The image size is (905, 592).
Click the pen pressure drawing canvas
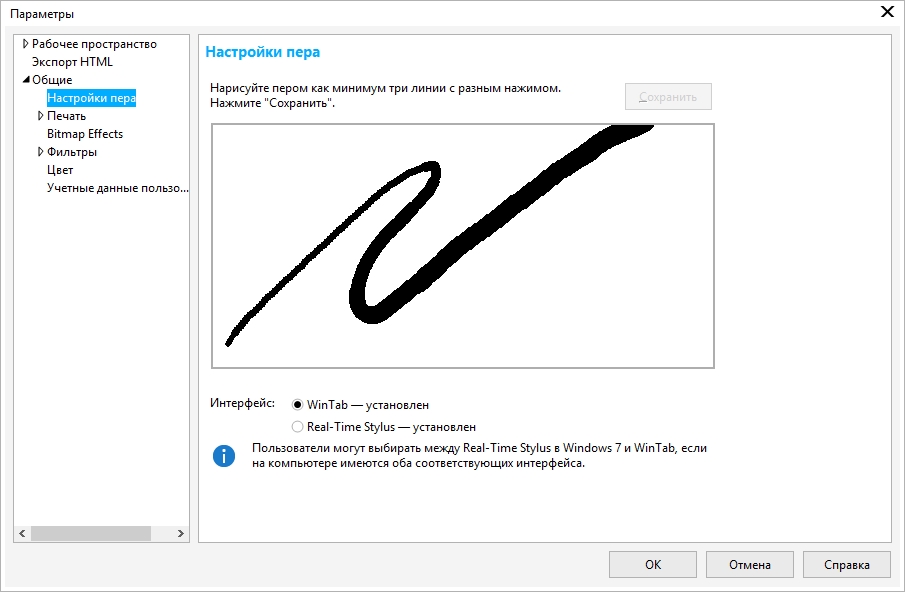[x=462, y=246]
